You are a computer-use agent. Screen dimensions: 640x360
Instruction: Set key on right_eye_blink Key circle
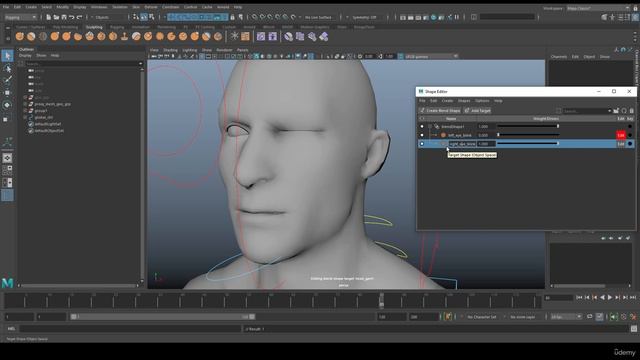coord(630,144)
